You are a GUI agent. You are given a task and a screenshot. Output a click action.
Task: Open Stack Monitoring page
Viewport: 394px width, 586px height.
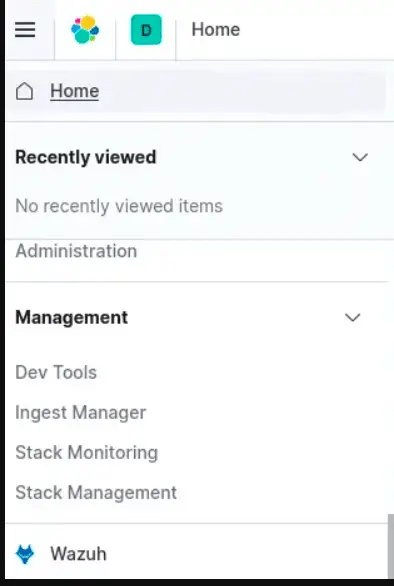point(87,453)
